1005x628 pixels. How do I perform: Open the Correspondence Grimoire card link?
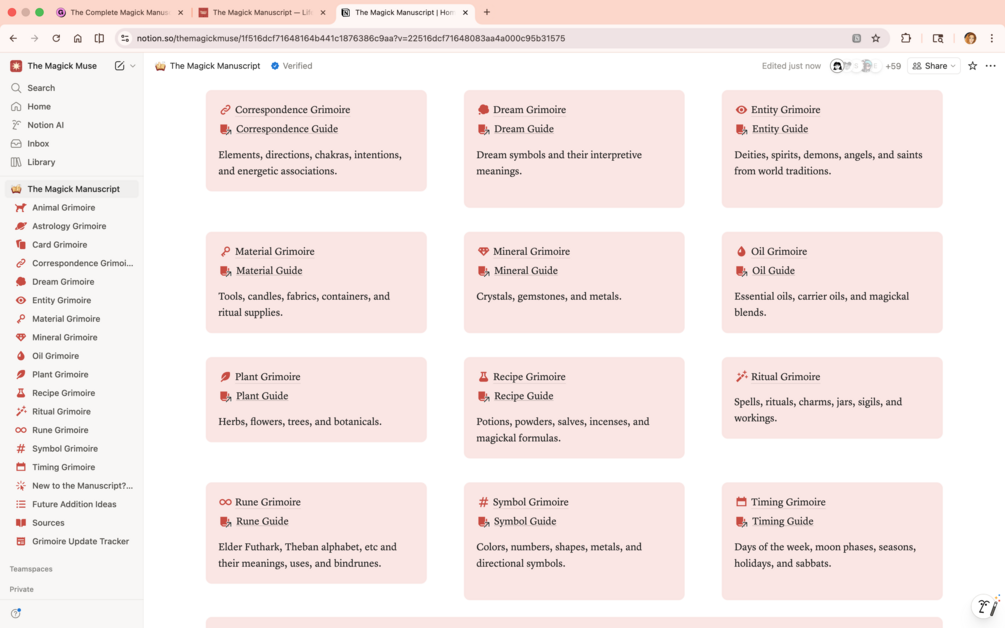tap(292, 110)
